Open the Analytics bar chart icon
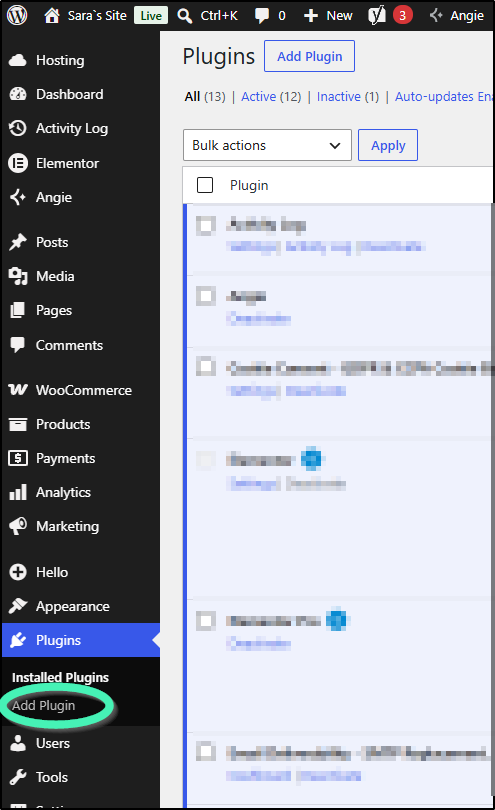The height and width of the screenshot is (810, 495). pyautogui.click(x=18, y=492)
